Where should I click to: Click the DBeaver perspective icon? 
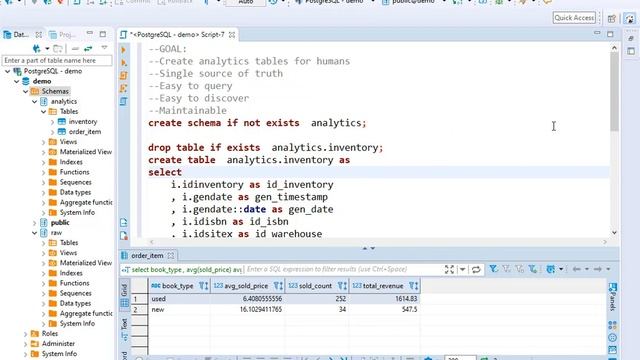(x=630, y=19)
